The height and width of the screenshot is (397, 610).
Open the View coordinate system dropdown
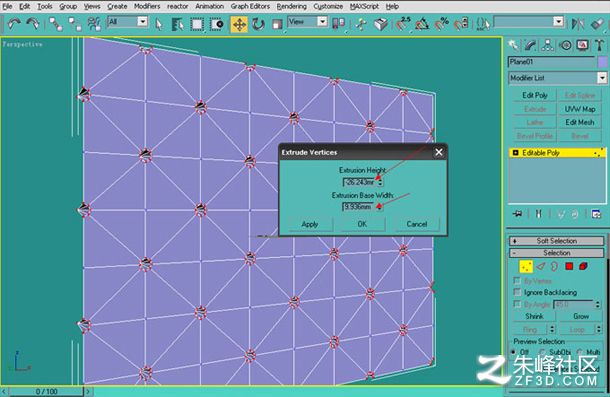pos(307,22)
